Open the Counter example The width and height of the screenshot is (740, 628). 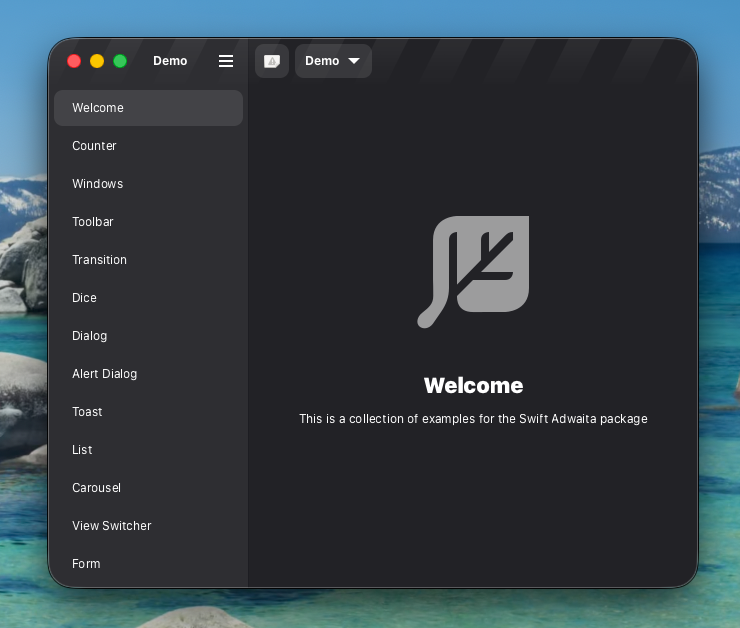pos(148,146)
